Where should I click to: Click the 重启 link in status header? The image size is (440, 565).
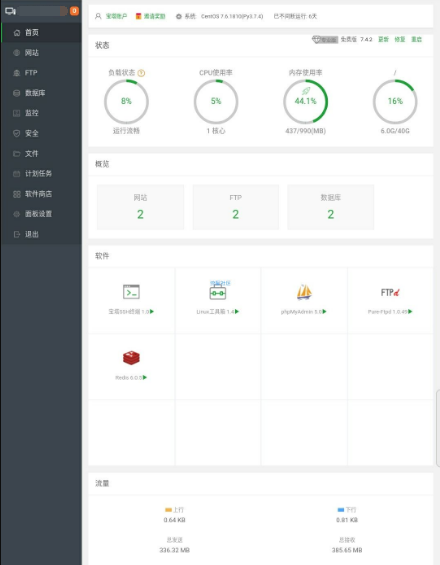click(x=417, y=39)
